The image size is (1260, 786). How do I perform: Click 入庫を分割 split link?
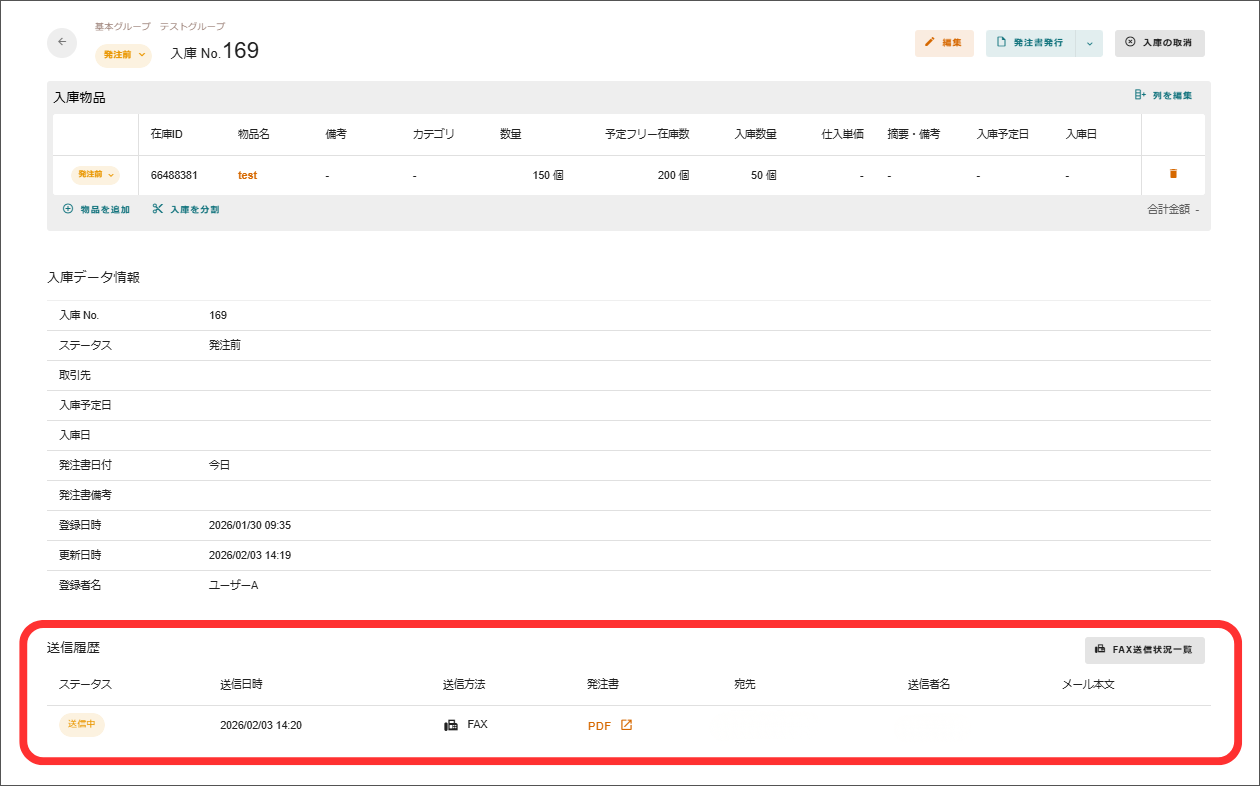tap(186, 210)
